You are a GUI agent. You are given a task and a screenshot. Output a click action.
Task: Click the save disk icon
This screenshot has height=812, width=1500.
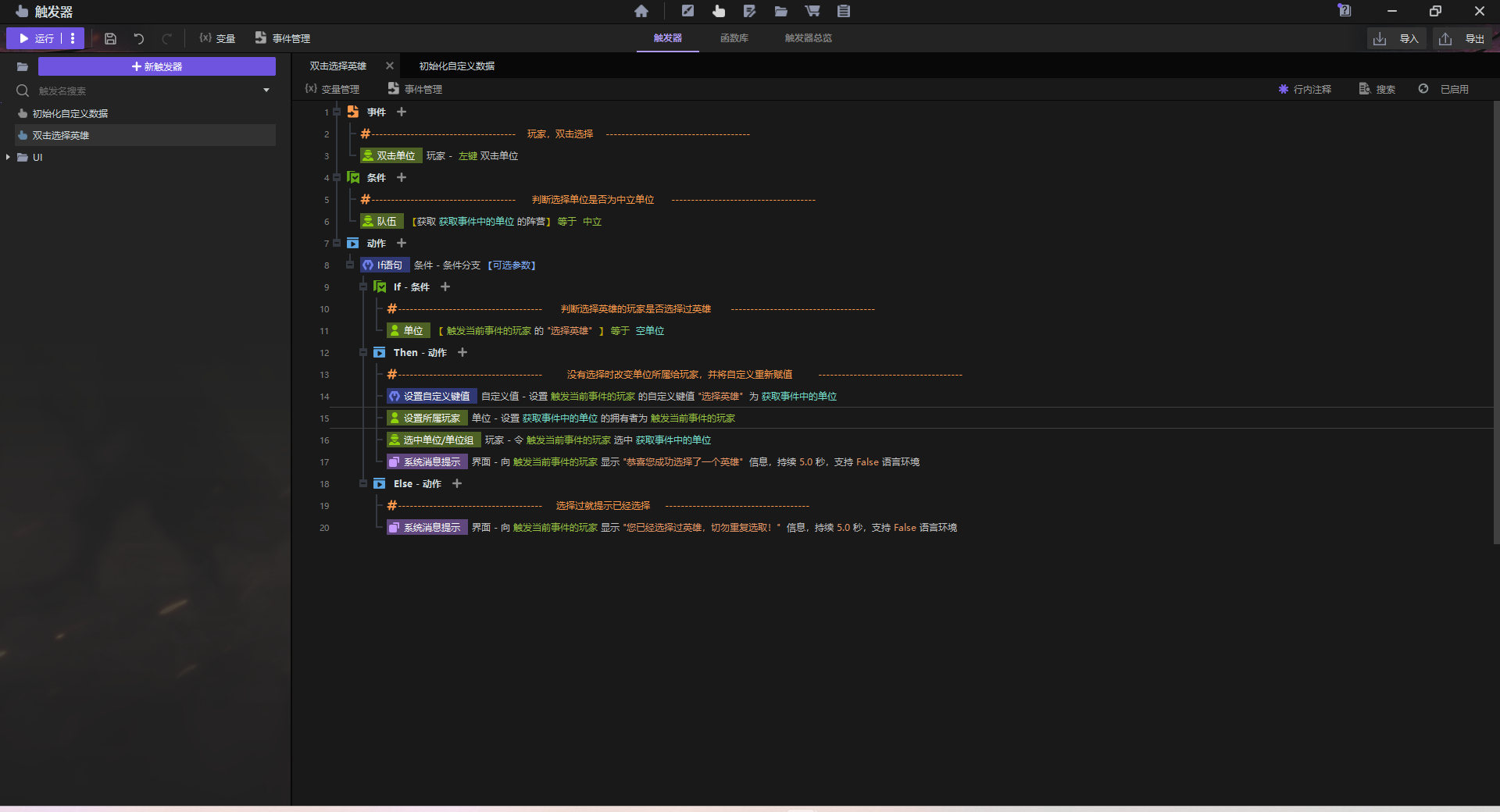point(111,38)
